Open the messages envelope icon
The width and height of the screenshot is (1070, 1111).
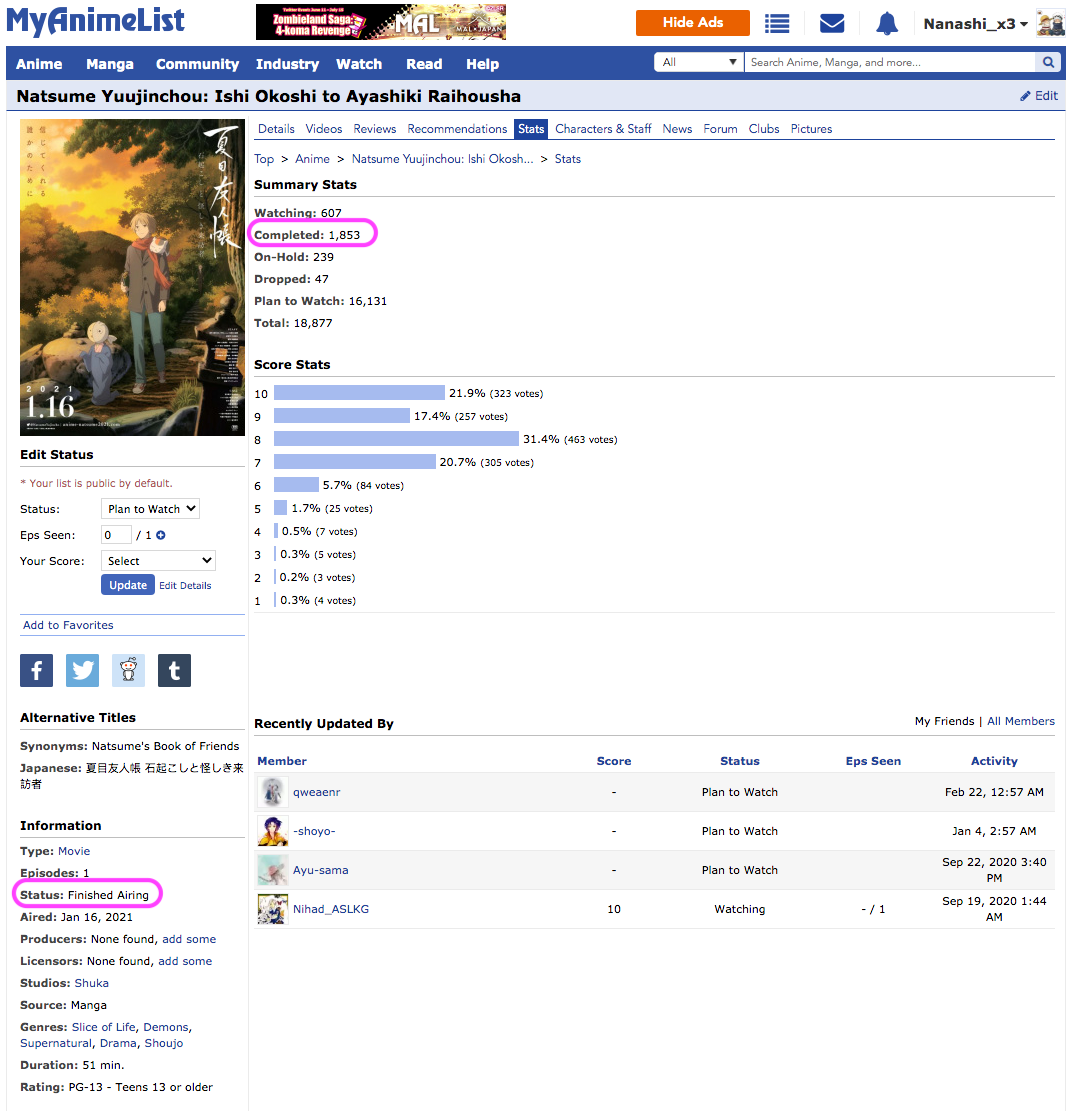pos(832,24)
